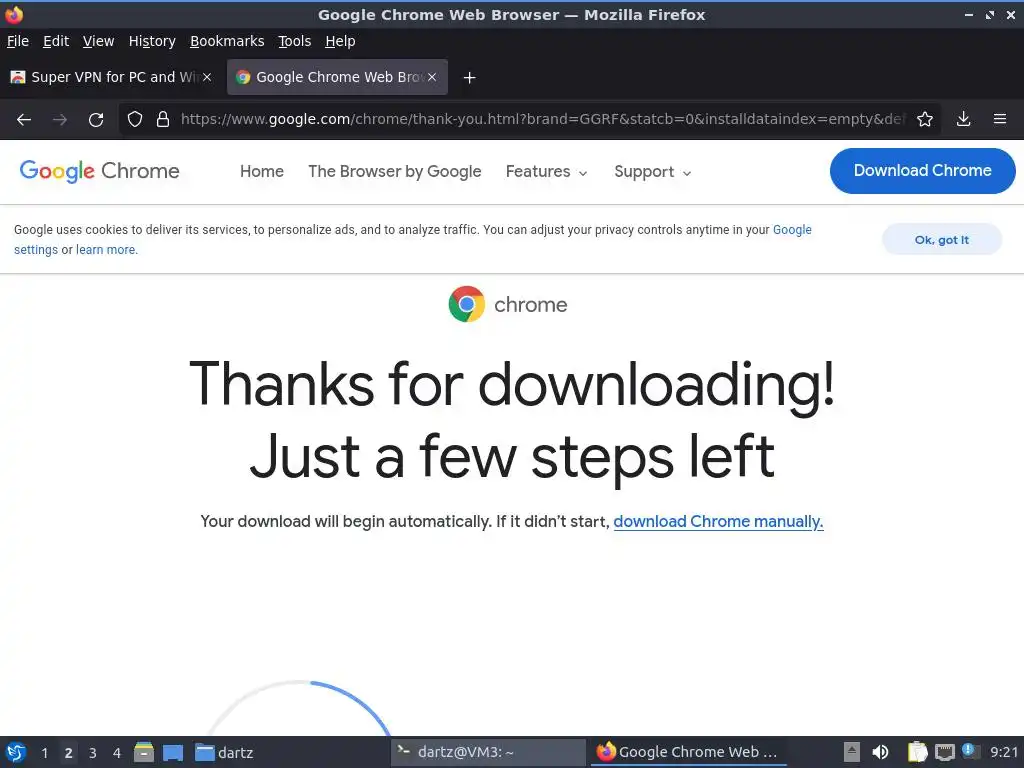Screen dimensions: 1024x768
Task: Bookmark this page with the star icon
Action: (x=925, y=119)
